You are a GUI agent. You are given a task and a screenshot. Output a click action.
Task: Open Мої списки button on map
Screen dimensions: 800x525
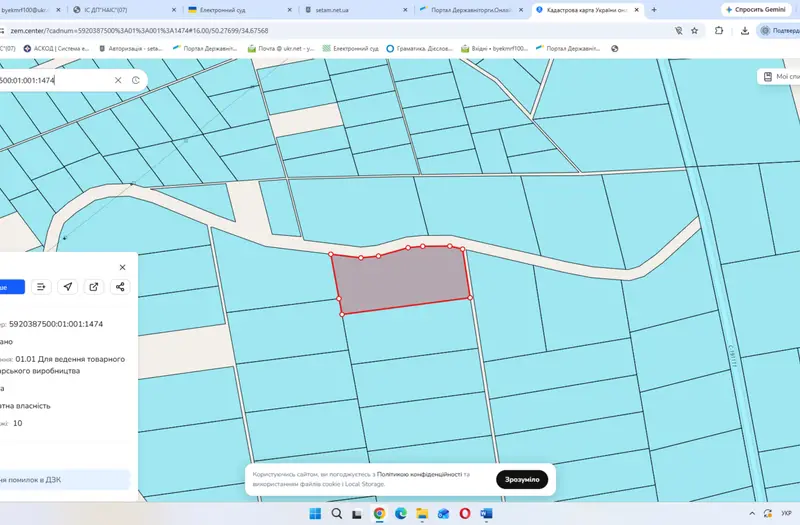779,77
